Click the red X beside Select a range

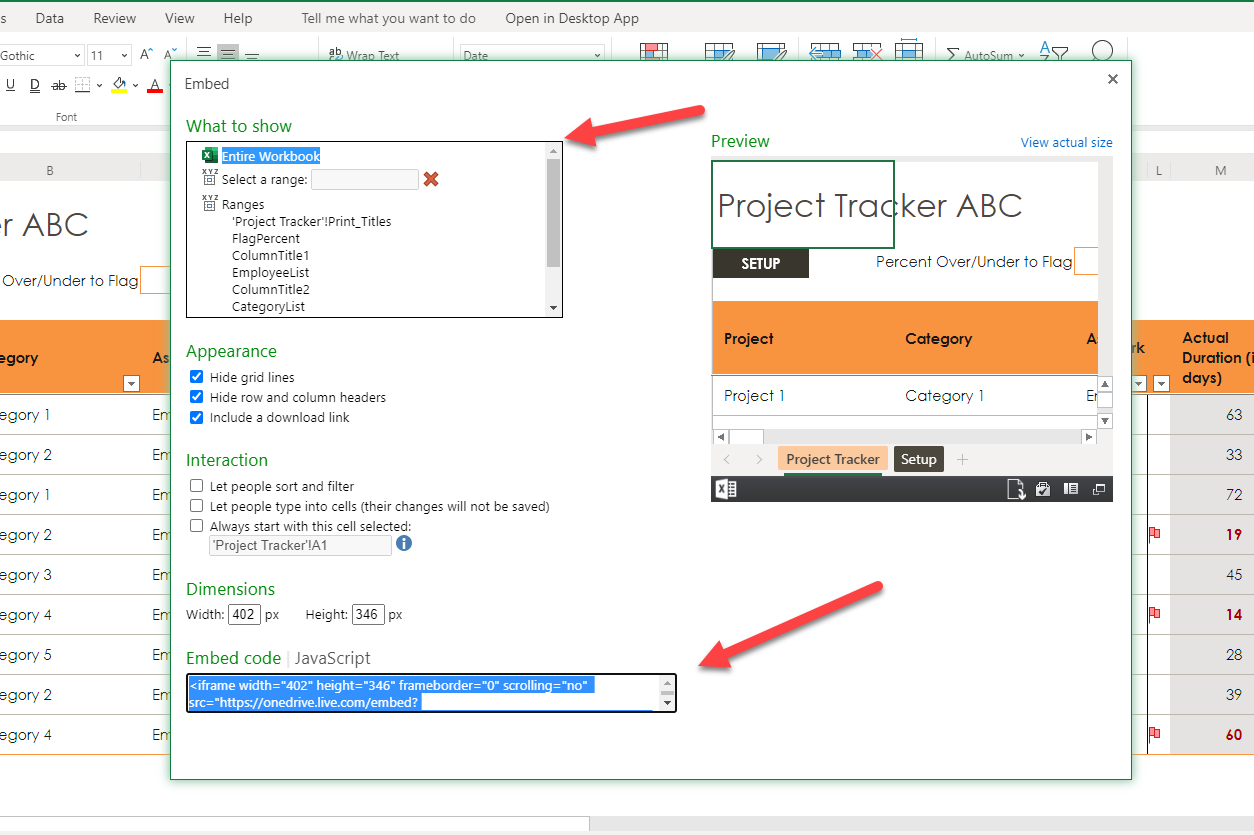pyautogui.click(x=431, y=179)
